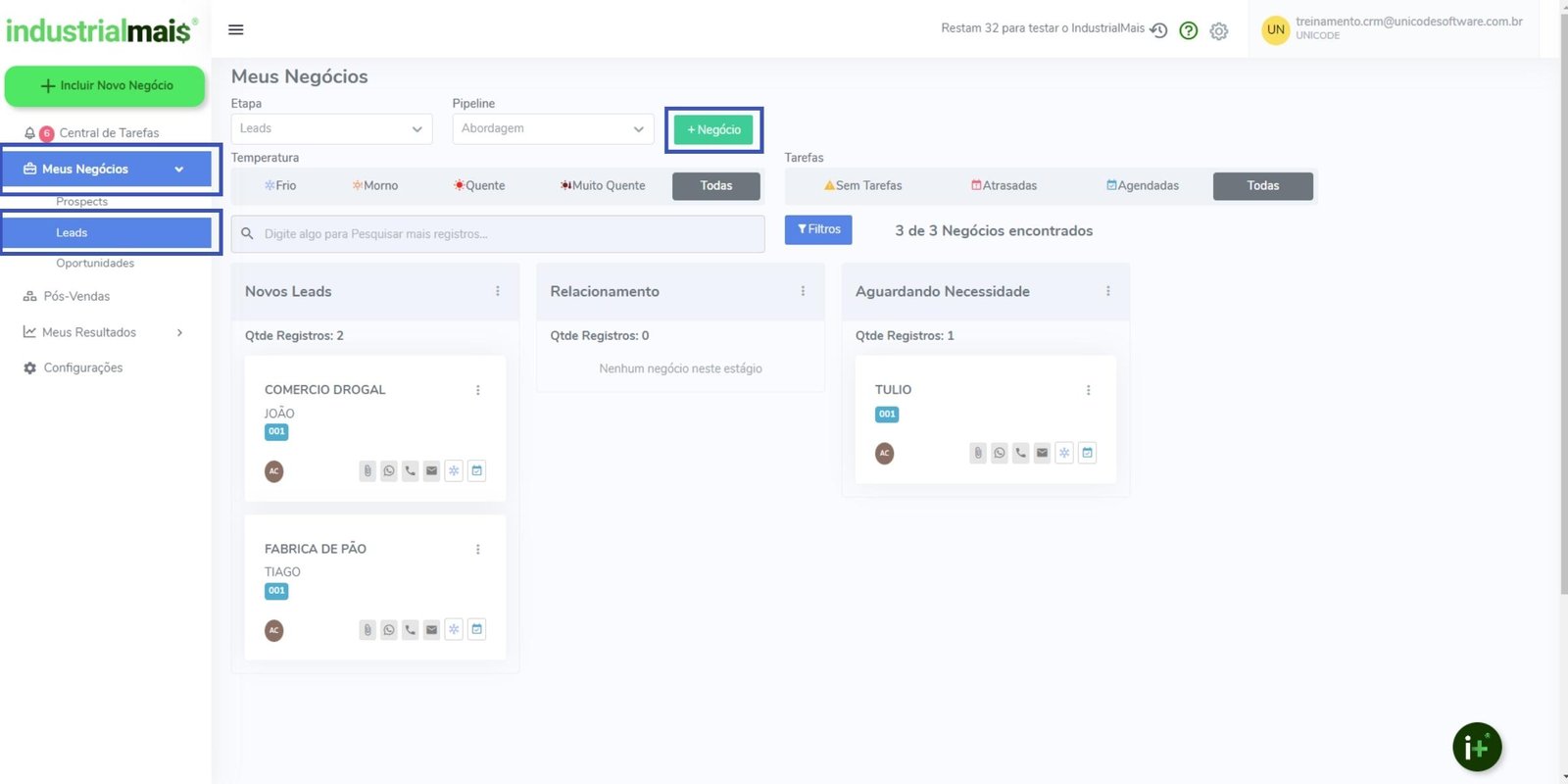Click calendar icon on TULIO card

[x=1087, y=453]
